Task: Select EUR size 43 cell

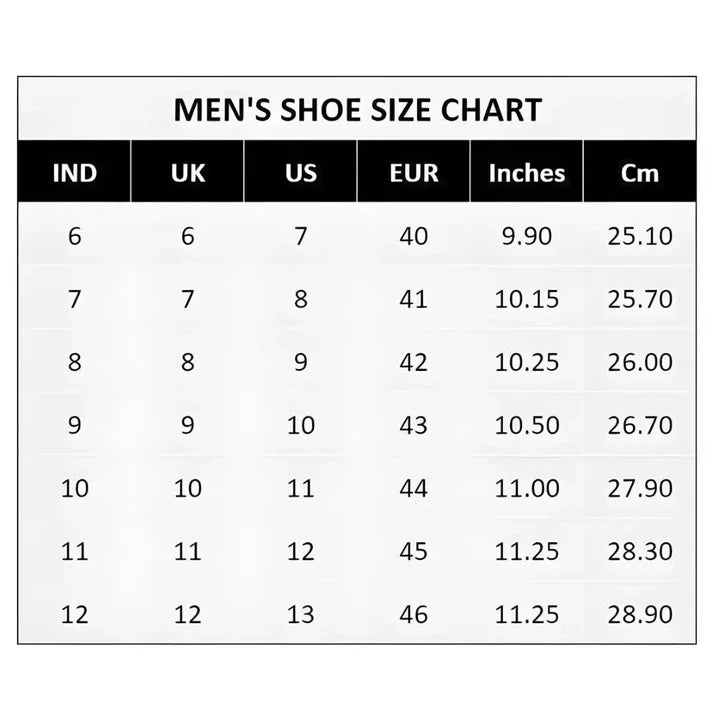Action: click(414, 426)
